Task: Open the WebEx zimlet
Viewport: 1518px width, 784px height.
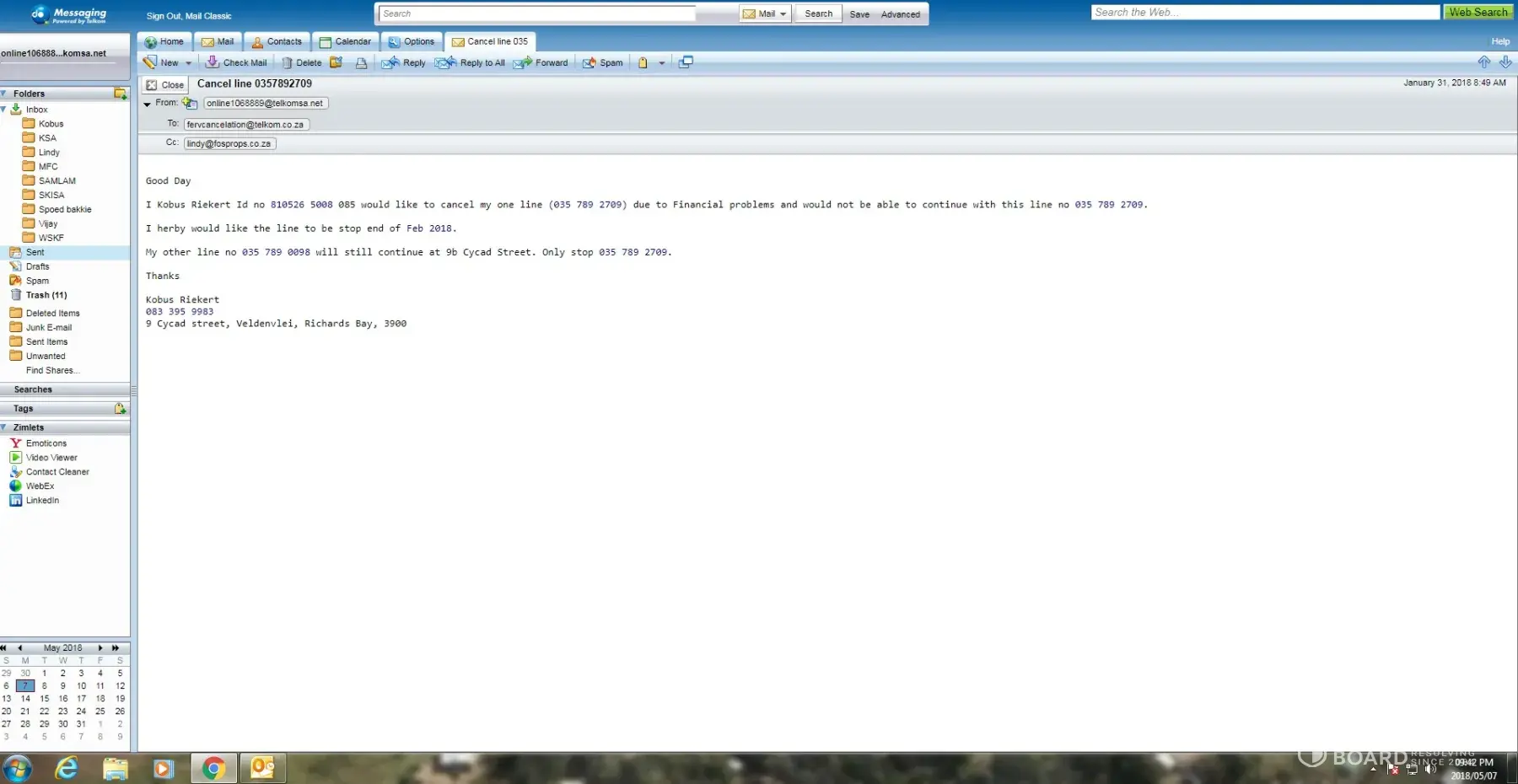Action: [x=40, y=486]
